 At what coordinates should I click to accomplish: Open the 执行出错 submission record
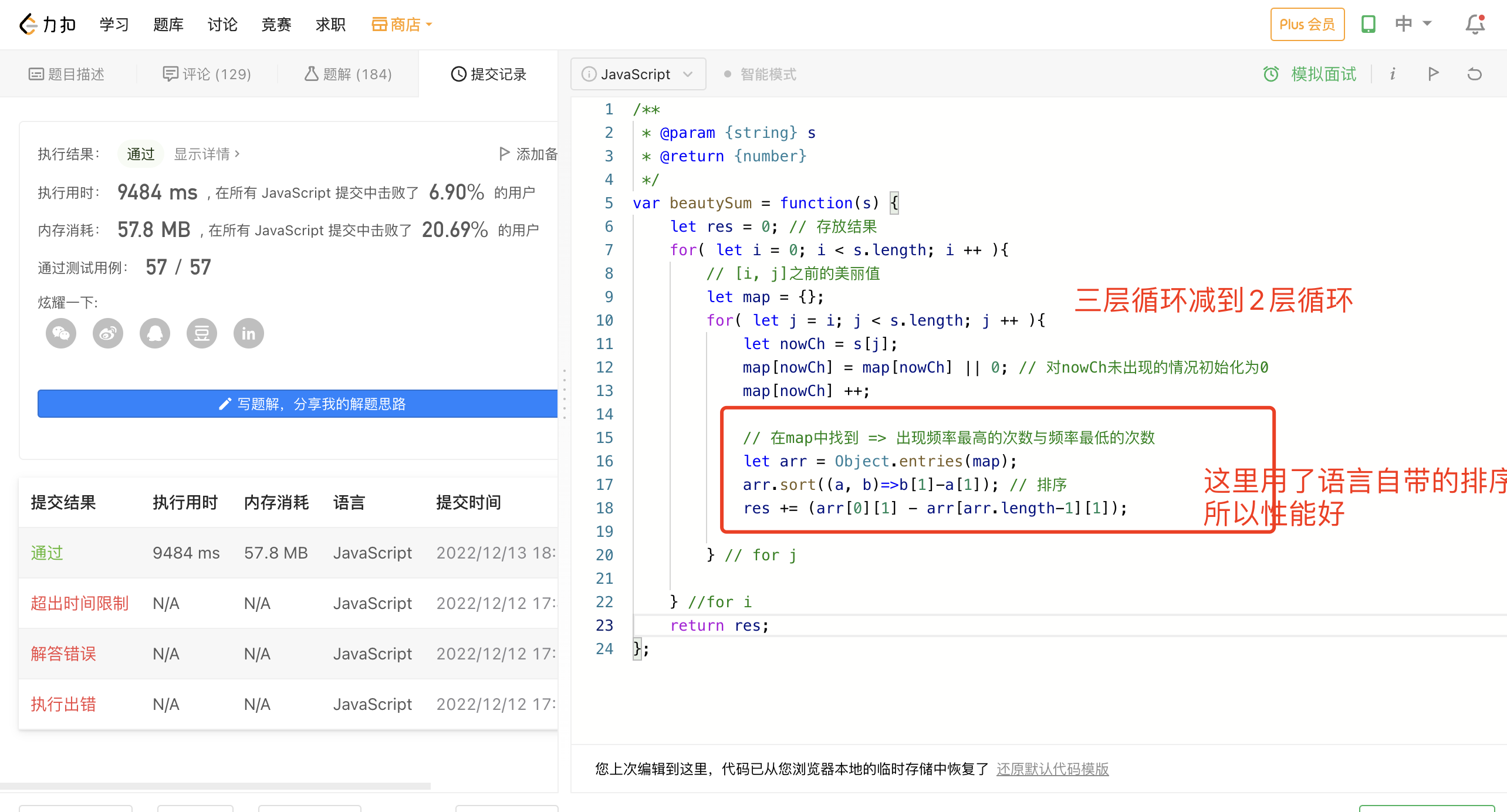tap(63, 704)
